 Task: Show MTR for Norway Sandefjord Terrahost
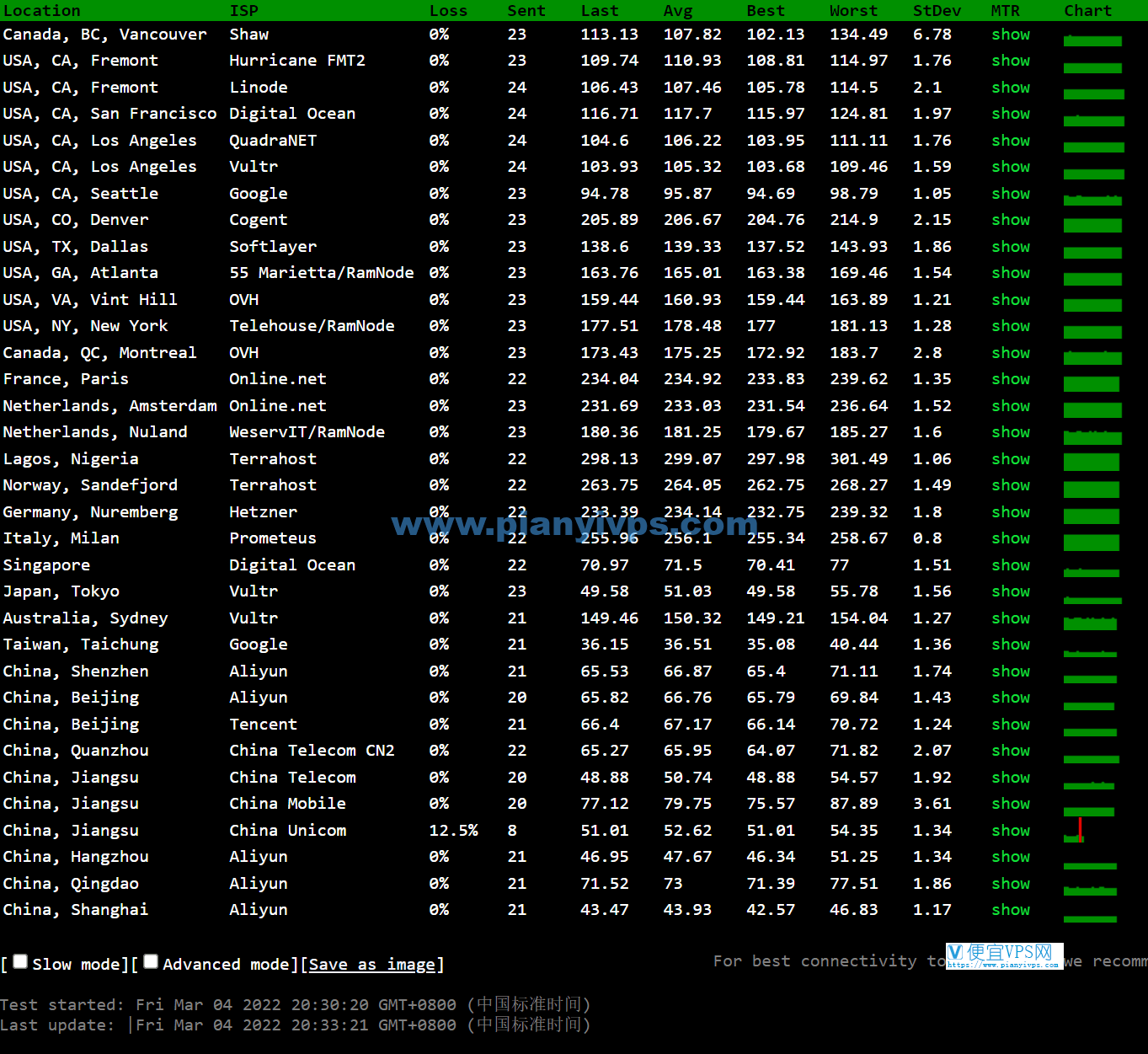tap(1011, 485)
